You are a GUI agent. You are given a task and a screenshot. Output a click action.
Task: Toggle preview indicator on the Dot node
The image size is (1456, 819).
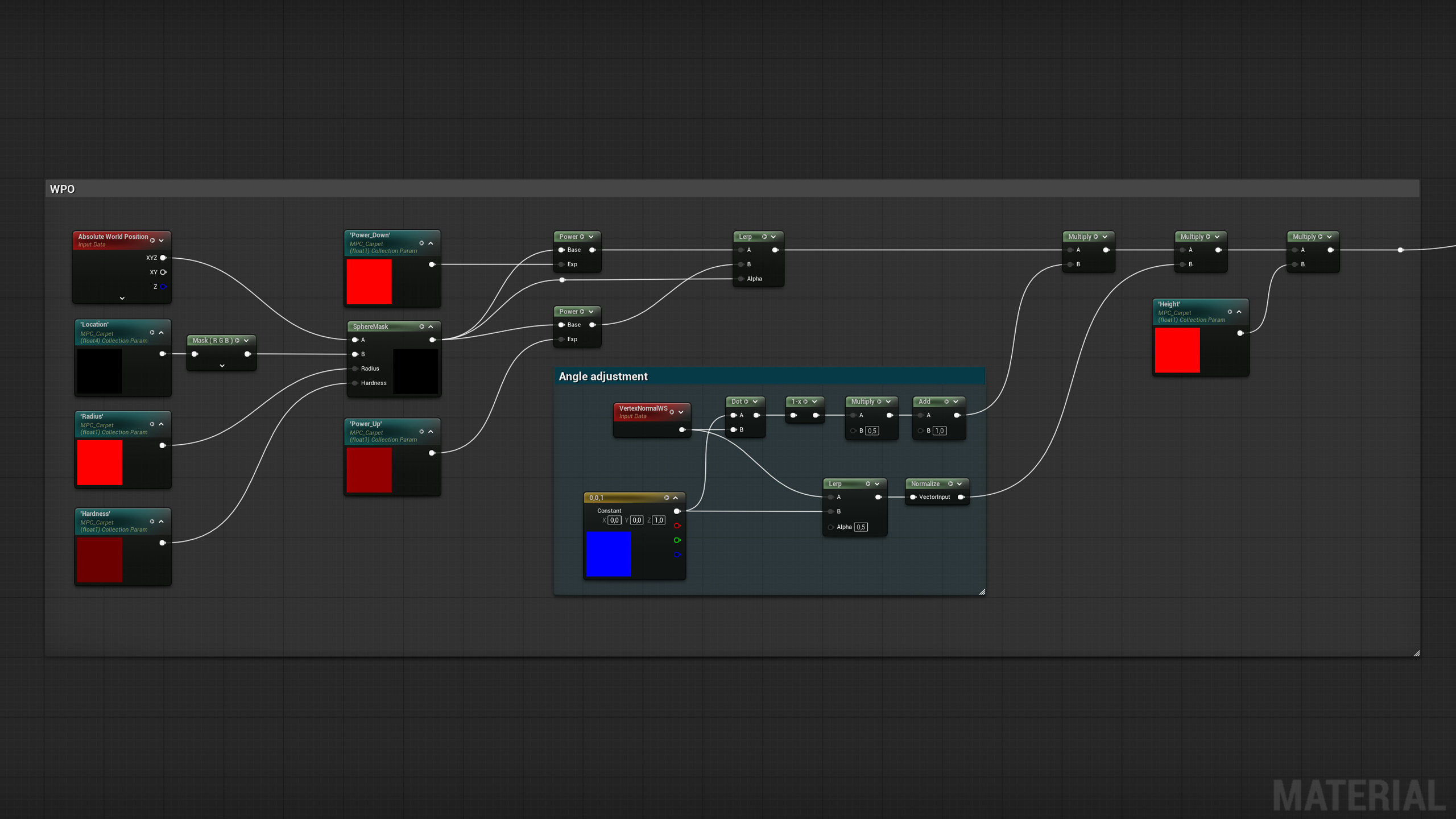[746, 402]
